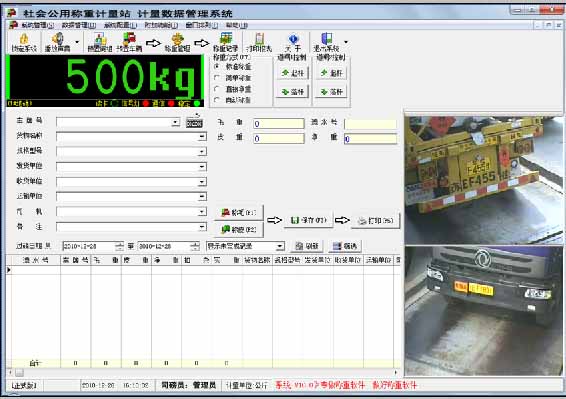This screenshot has height=399, width=566.
Task: Expand the receiving unit dropdown
Action: 202,182
